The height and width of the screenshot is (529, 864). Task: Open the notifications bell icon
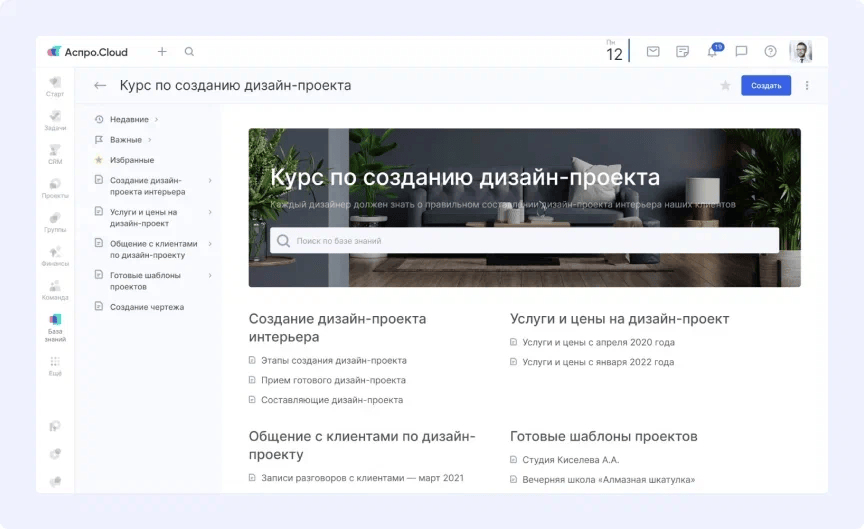coord(712,52)
